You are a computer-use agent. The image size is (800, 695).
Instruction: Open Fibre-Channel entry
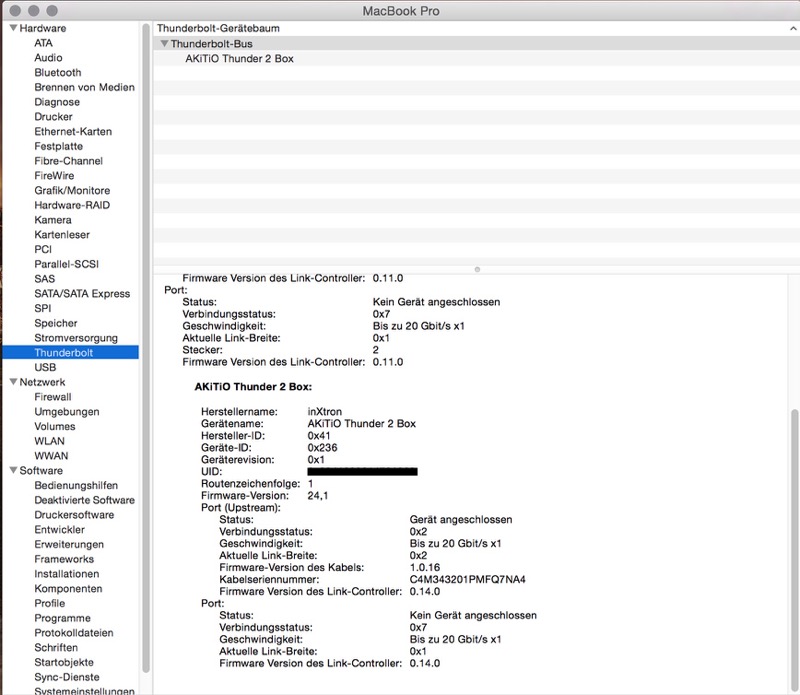click(68, 161)
